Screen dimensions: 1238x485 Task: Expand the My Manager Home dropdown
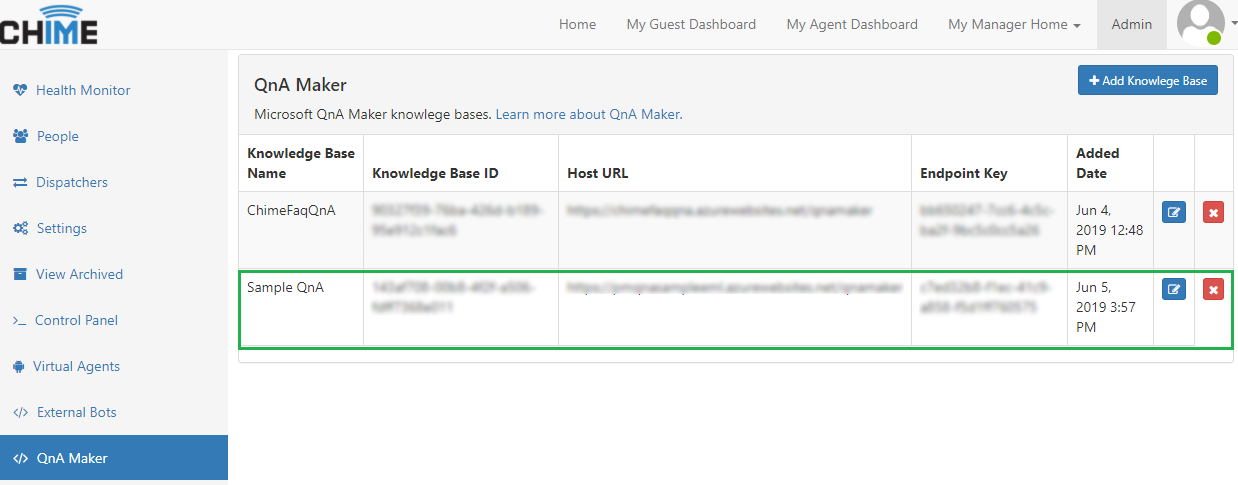[x=1014, y=24]
